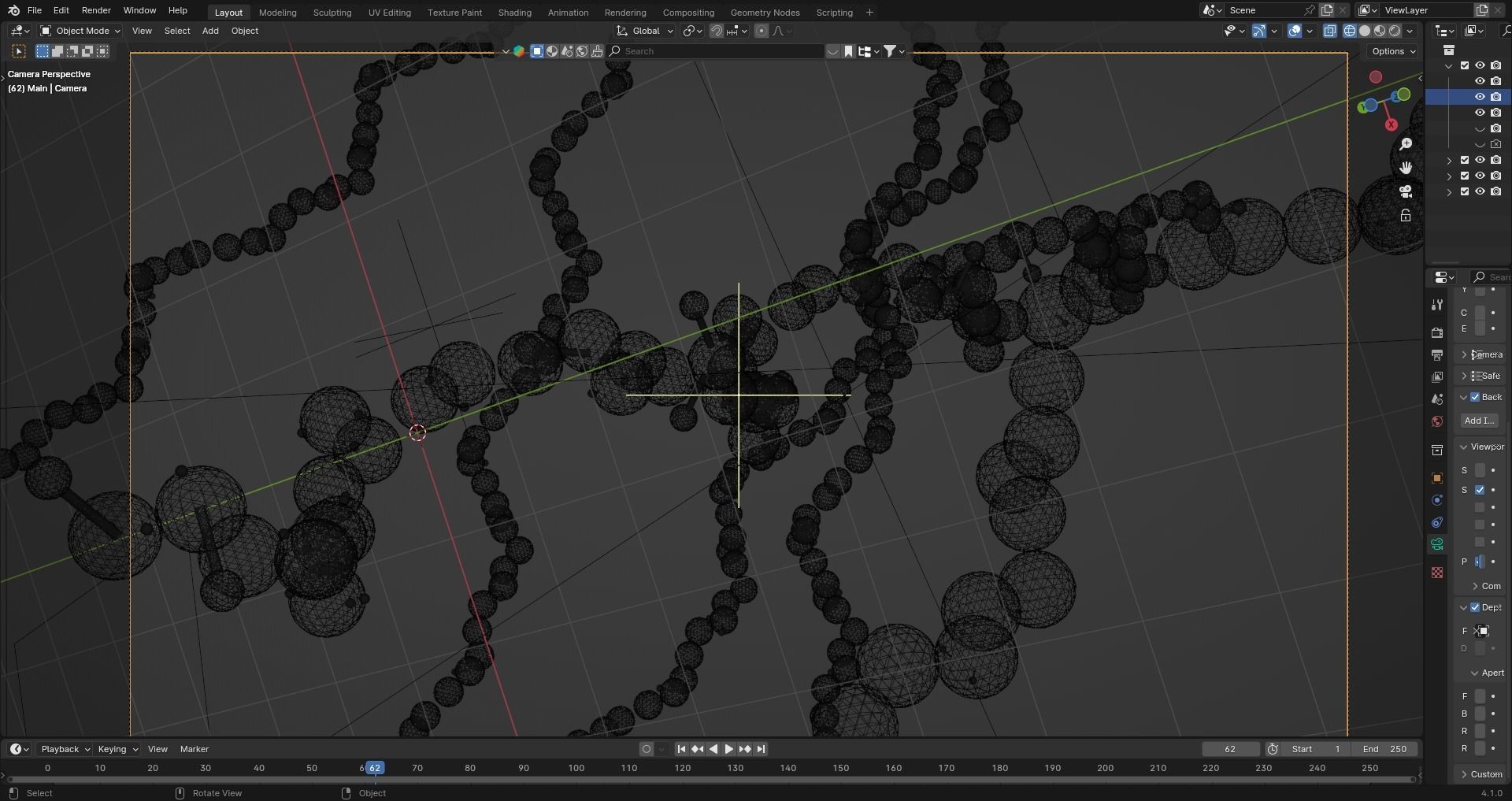Open the Render properties tab

coord(1437,332)
